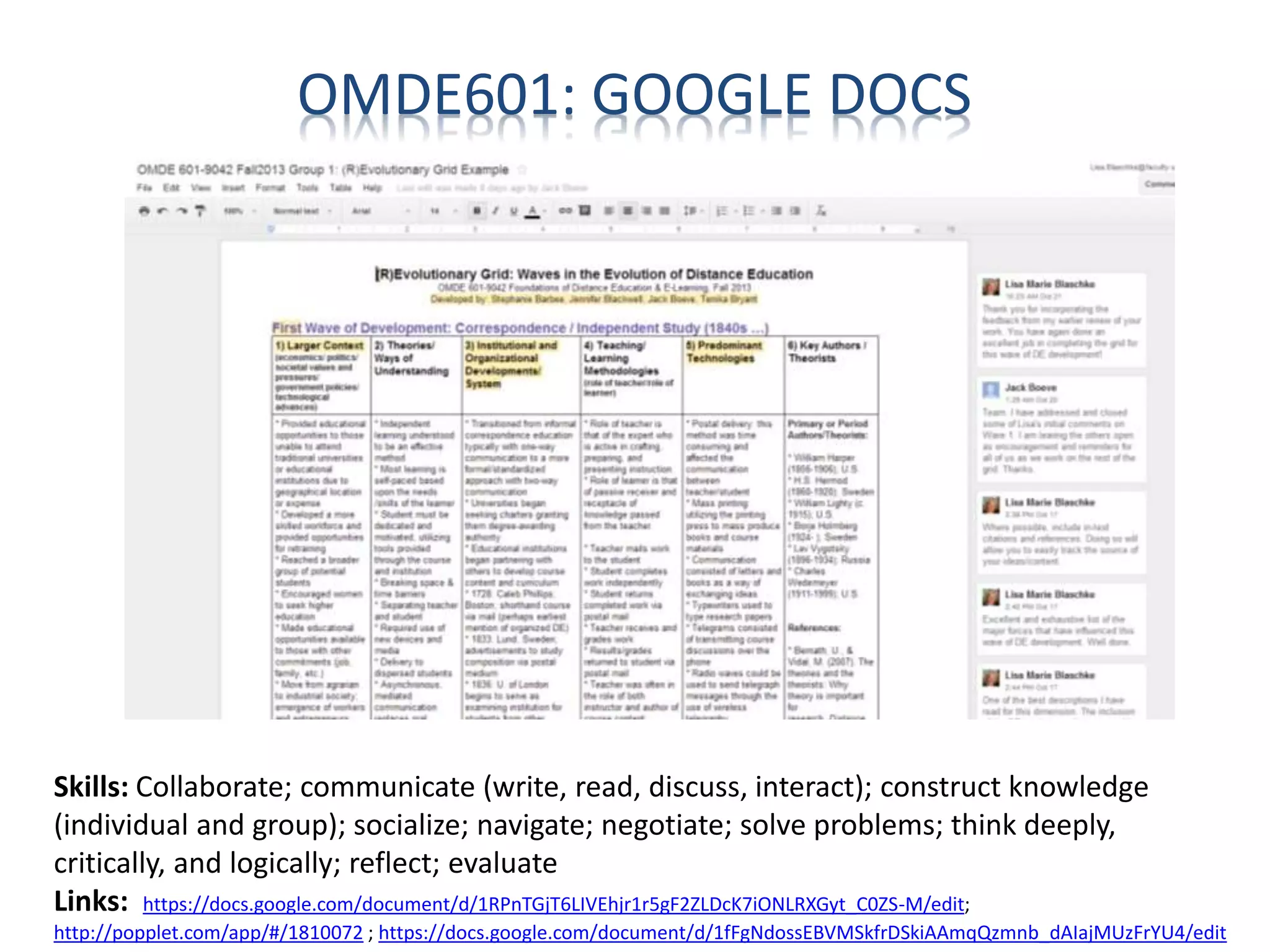Image resolution: width=1270 pixels, height=952 pixels.
Task: Click the Increase indent icon
Action: (796, 211)
